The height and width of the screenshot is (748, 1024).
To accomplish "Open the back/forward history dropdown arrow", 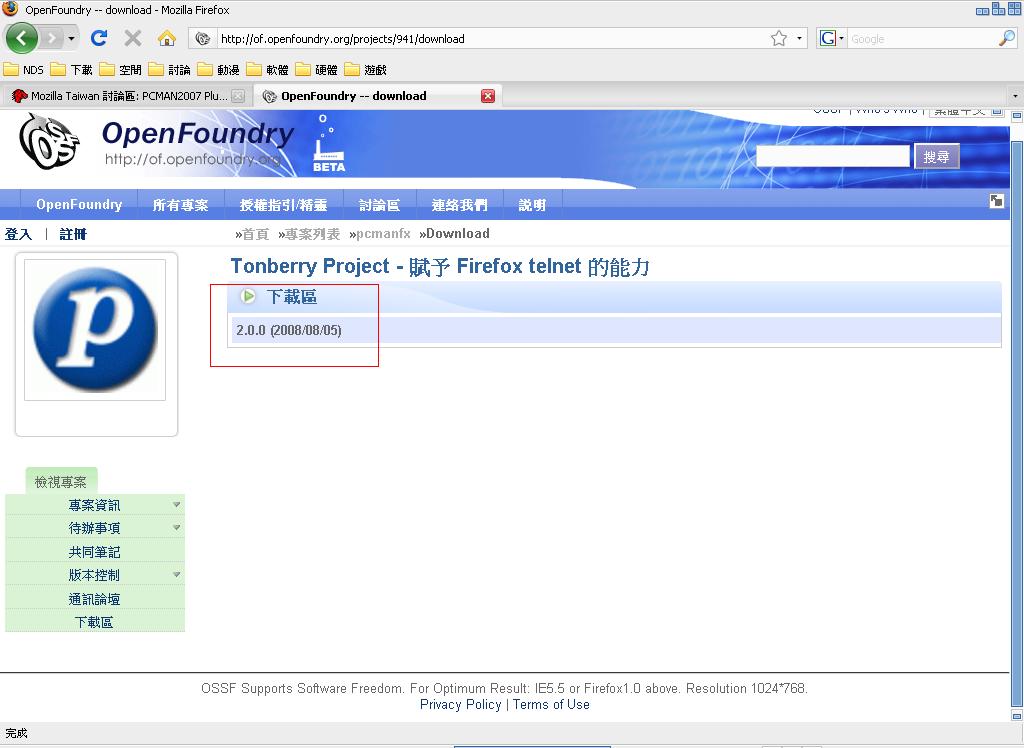I will [71, 39].
